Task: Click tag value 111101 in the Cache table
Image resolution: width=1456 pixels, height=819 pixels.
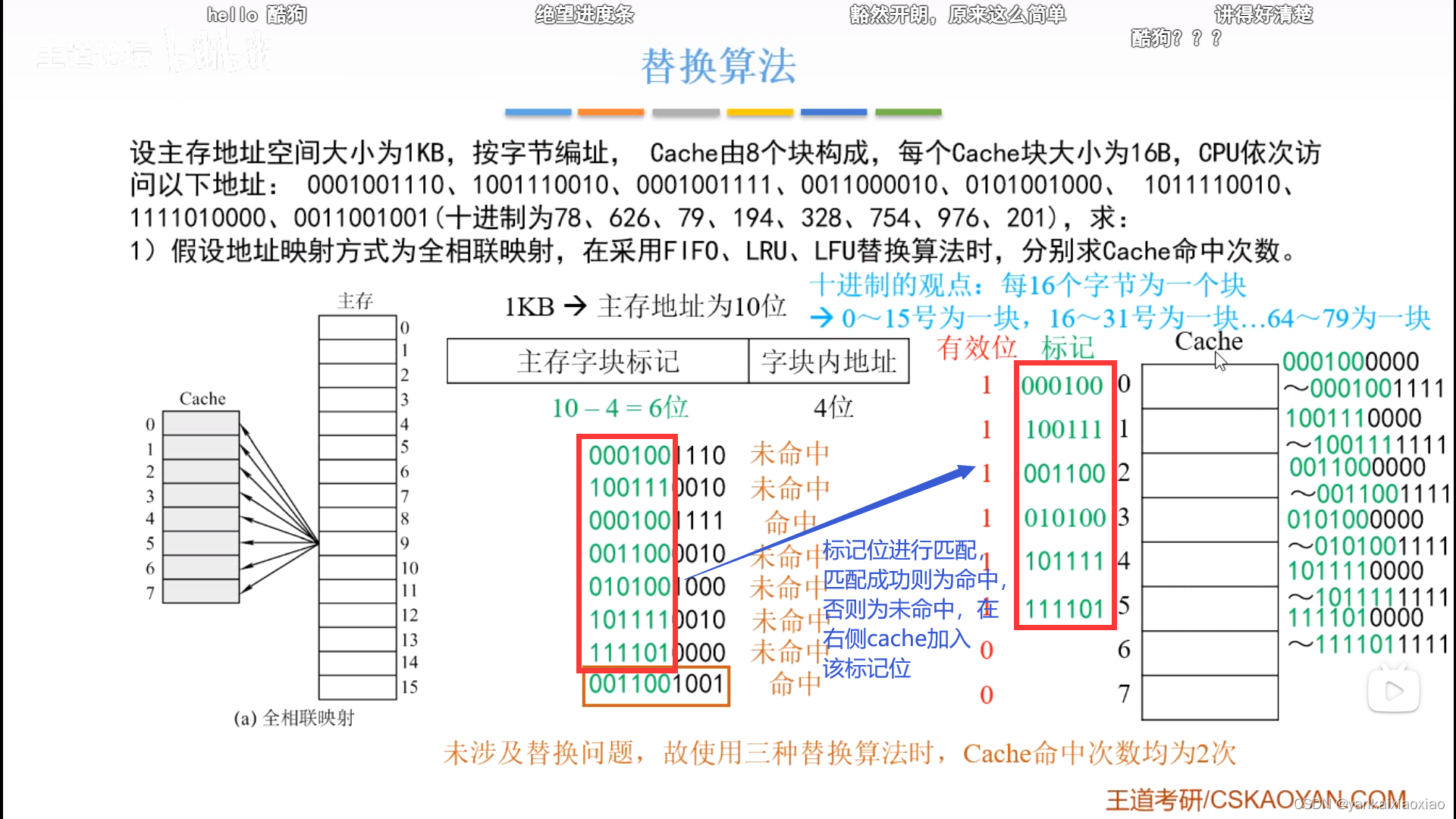Action: [1064, 608]
